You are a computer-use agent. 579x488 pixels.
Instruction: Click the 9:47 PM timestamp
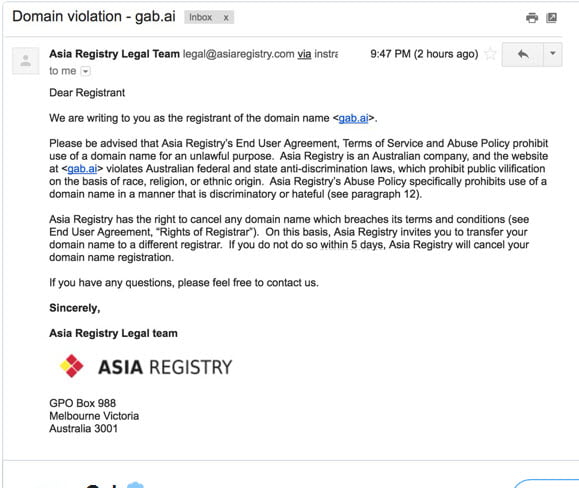click(x=424, y=54)
